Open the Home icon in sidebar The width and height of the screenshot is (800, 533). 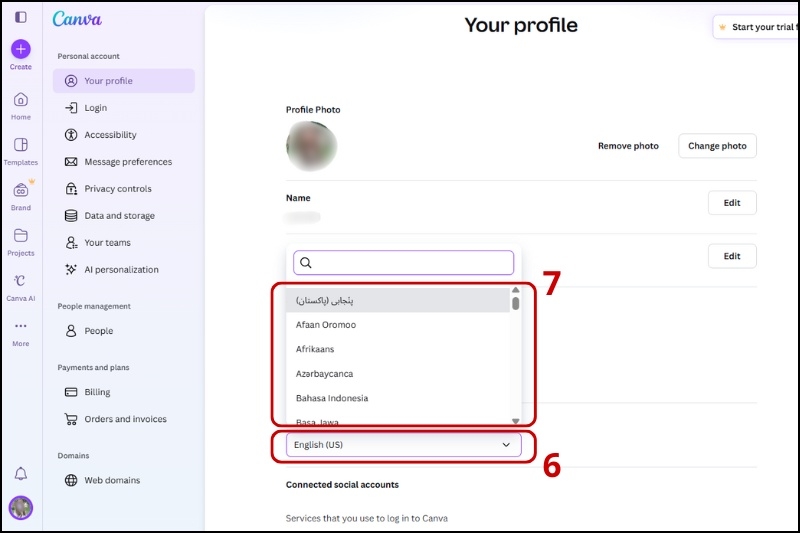[x=20, y=100]
